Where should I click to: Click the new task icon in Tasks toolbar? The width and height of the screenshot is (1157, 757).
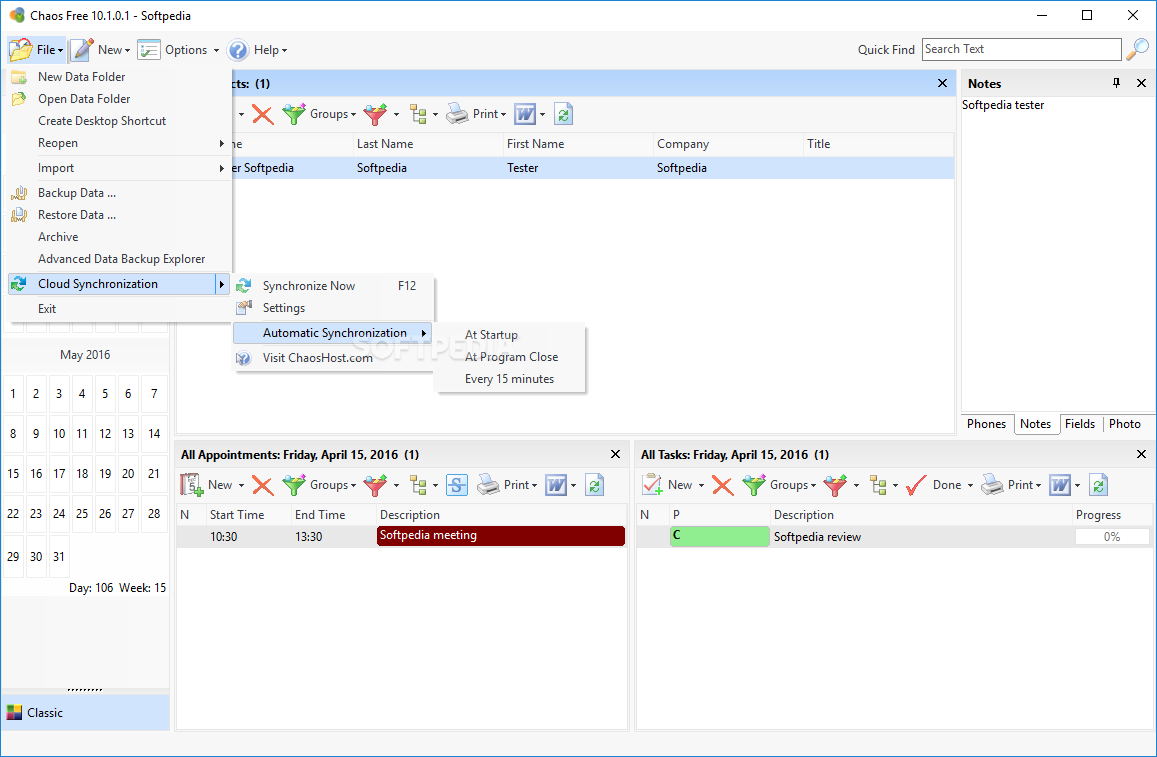click(x=652, y=485)
